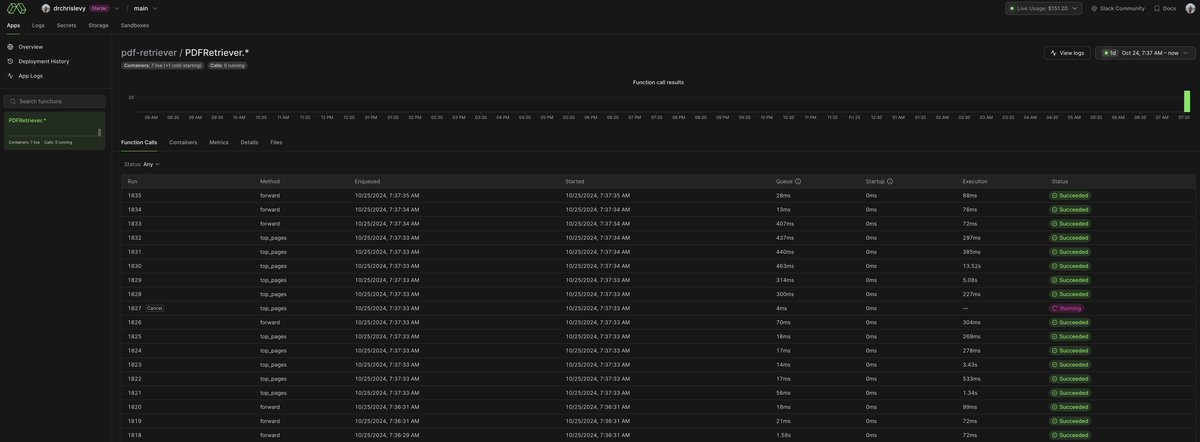Click run number 1818
Screen dimensions: 1200x442
[x=134, y=435]
